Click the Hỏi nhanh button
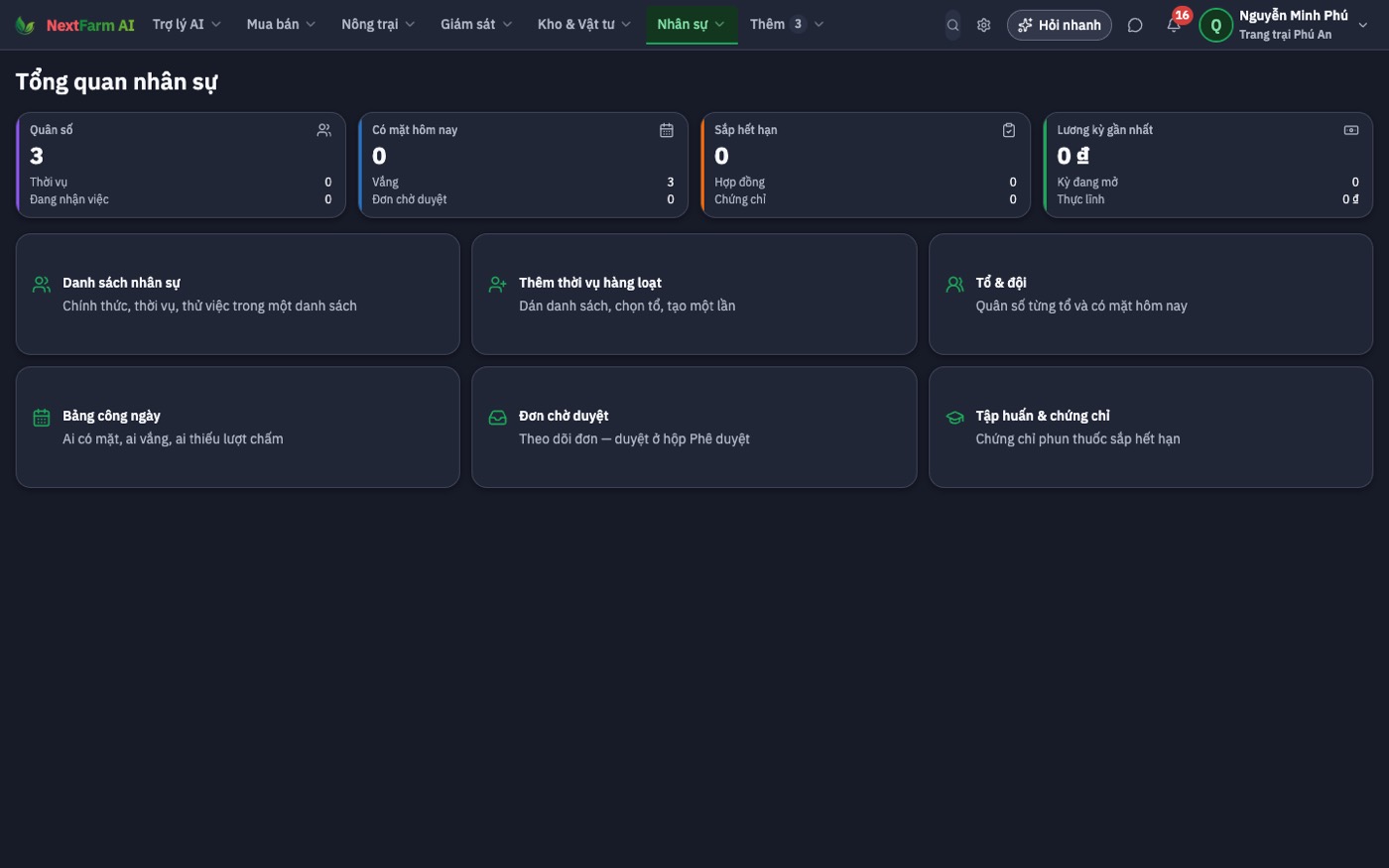The height and width of the screenshot is (868, 1389). coord(1059,25)
